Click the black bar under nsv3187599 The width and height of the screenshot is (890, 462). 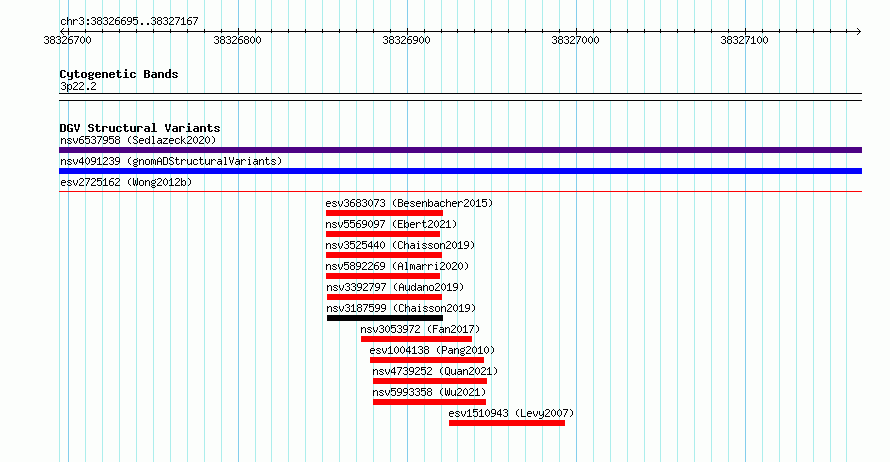(385, 318)
